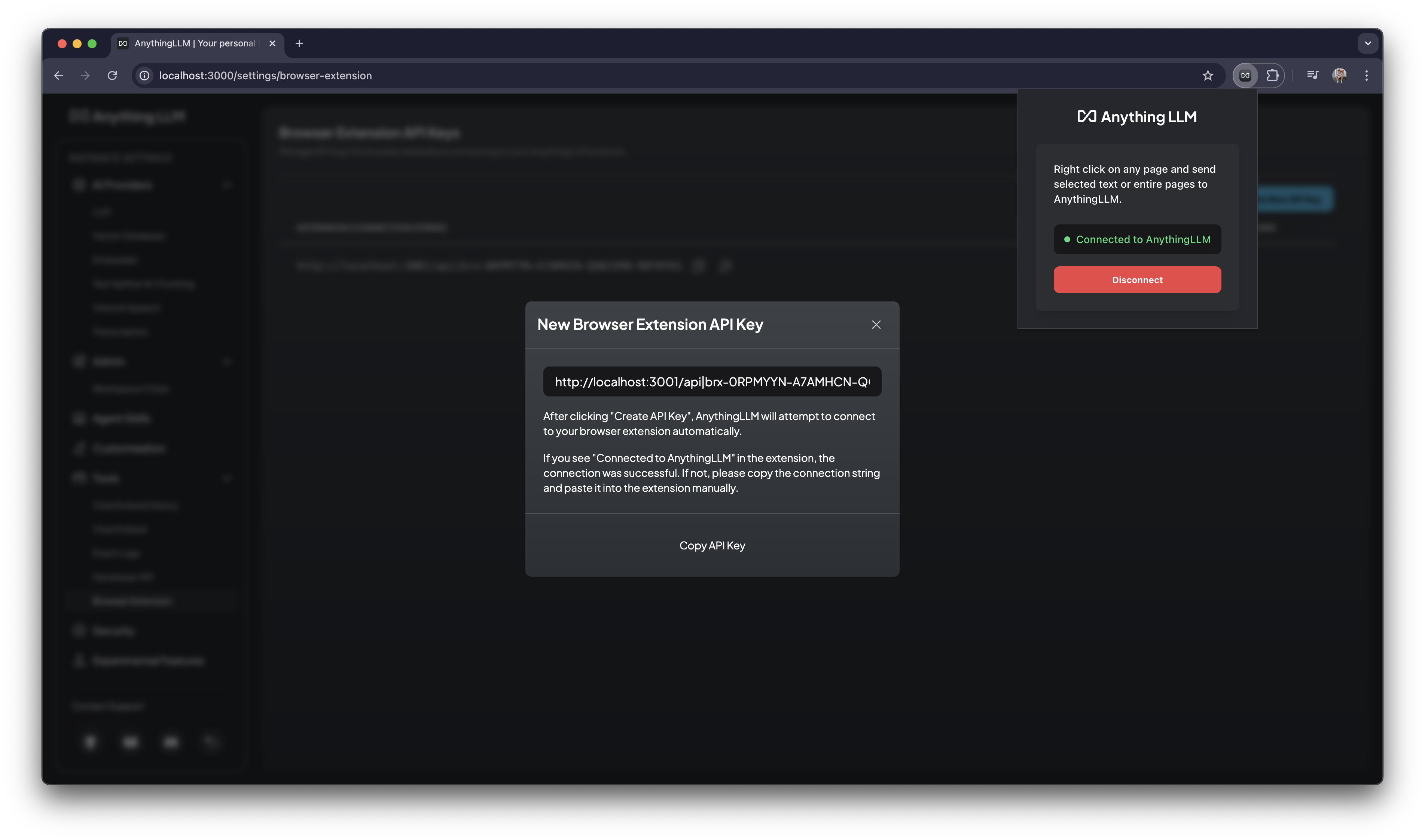Screen dimensions: 1425x840
Task: Close the New Browser Extension API Key dialog
Action: click(876, 324)
